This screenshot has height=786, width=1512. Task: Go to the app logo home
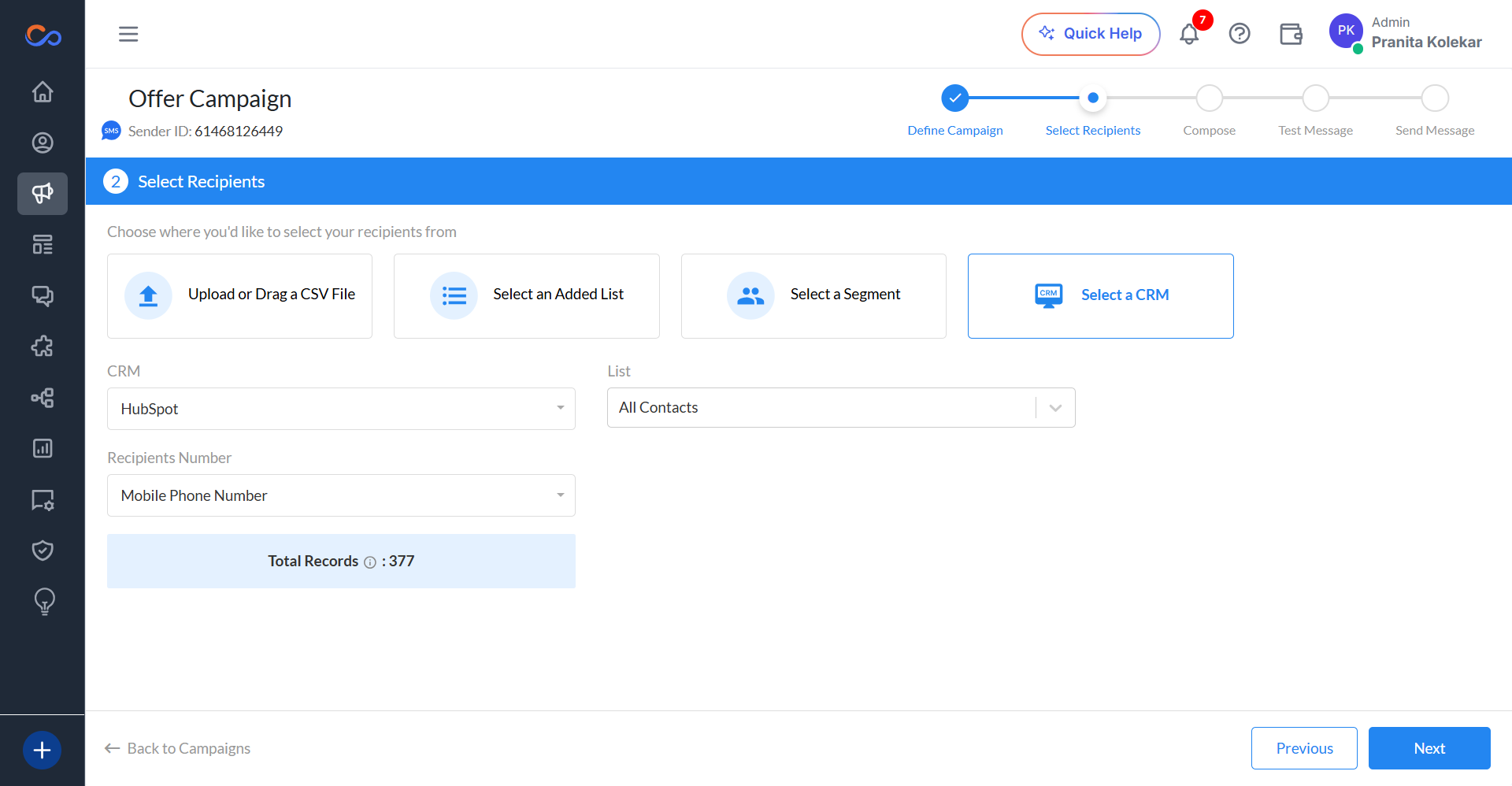tap(43, 35)
